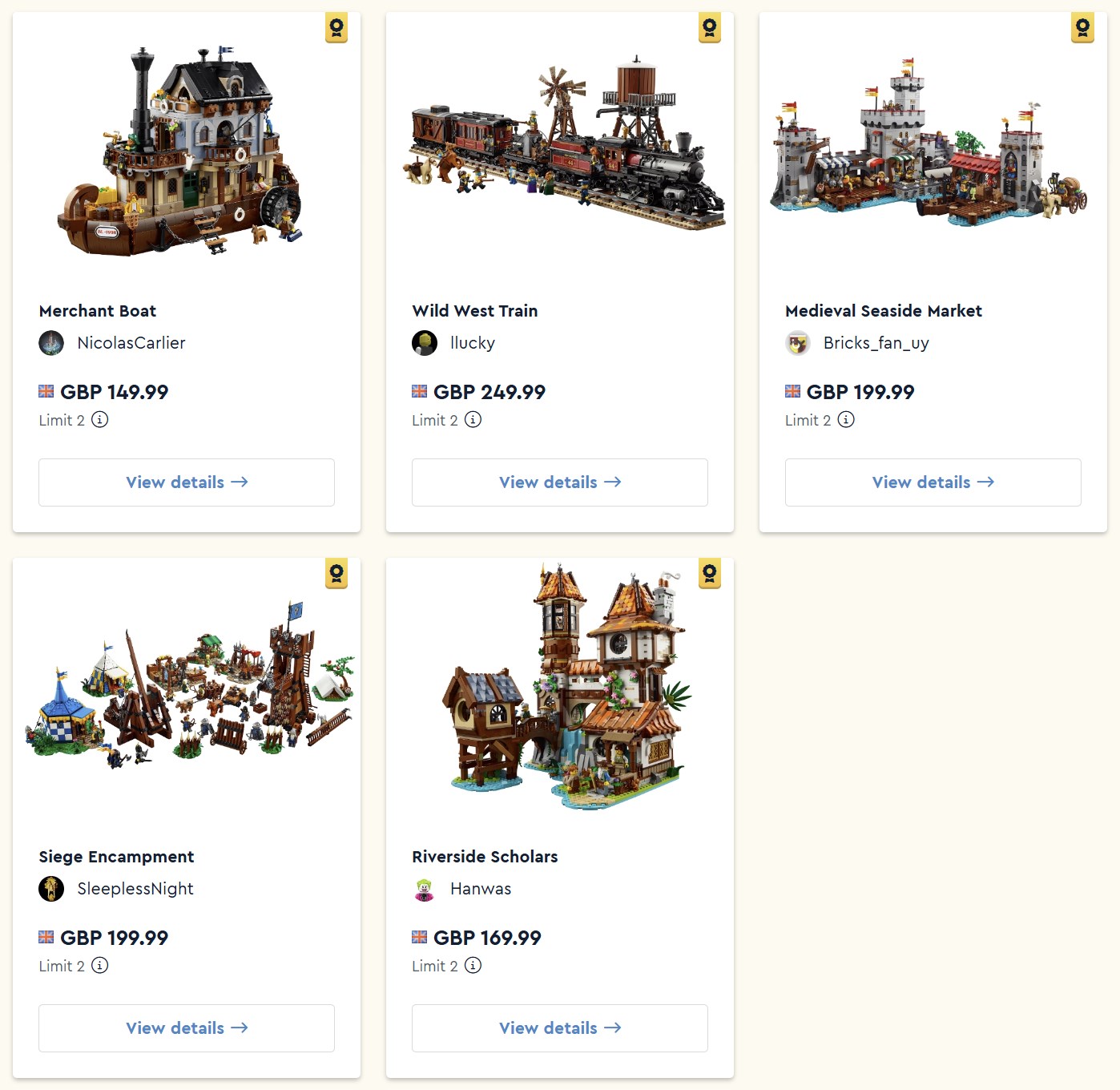Click designer name llucky
Image resolution: width=1120 pixels, height=1090 pixels.
473,343
